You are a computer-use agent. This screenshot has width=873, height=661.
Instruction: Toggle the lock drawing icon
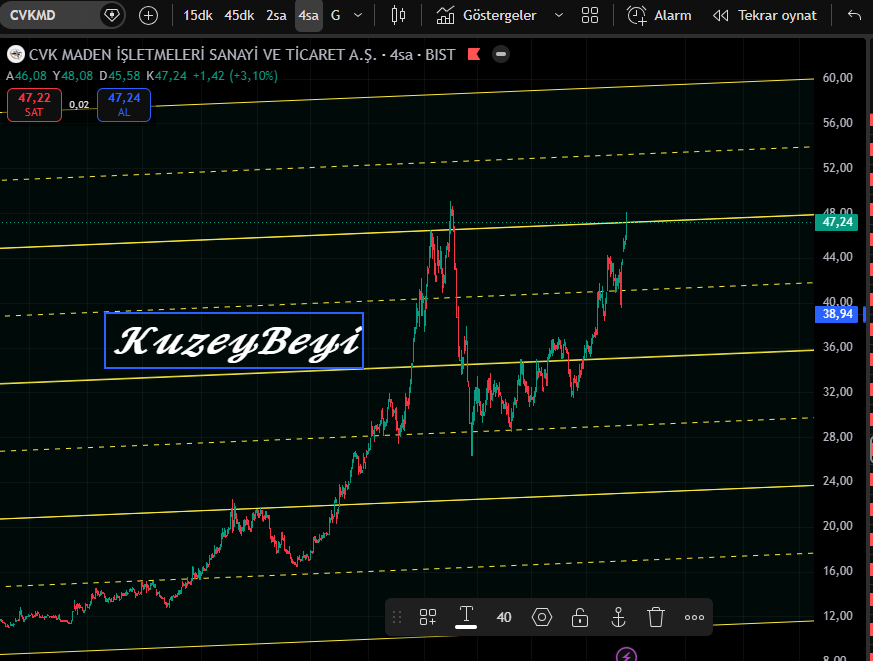pyautogui.click(x=580, y=617)
